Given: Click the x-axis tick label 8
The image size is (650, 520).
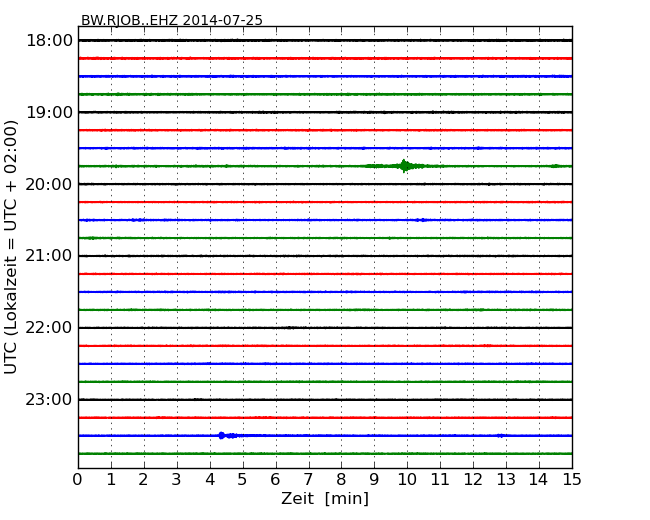Looking at the screenshot, I should (341, 480).
